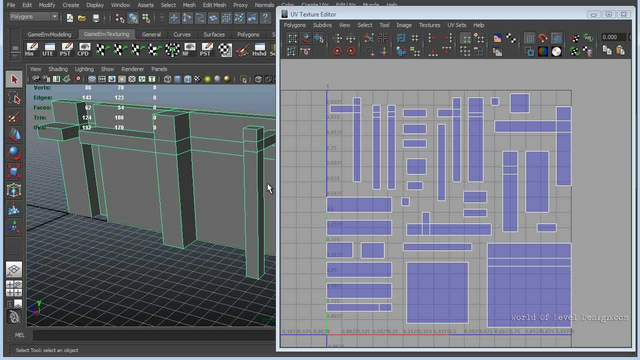Toggle alpha channel display white circle
The width and height of the screenshot is (640, 360).
pyautogui.click(x=556, y=51)
